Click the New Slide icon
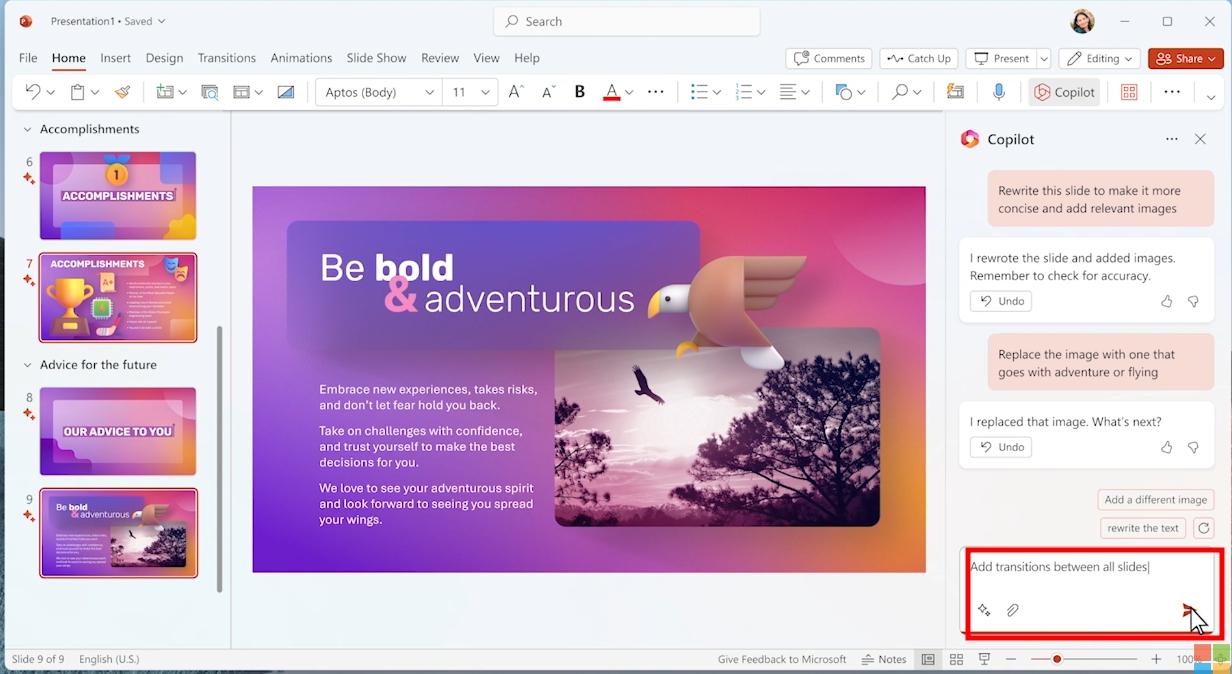1232x674 pixels. [x=164, y=92]
